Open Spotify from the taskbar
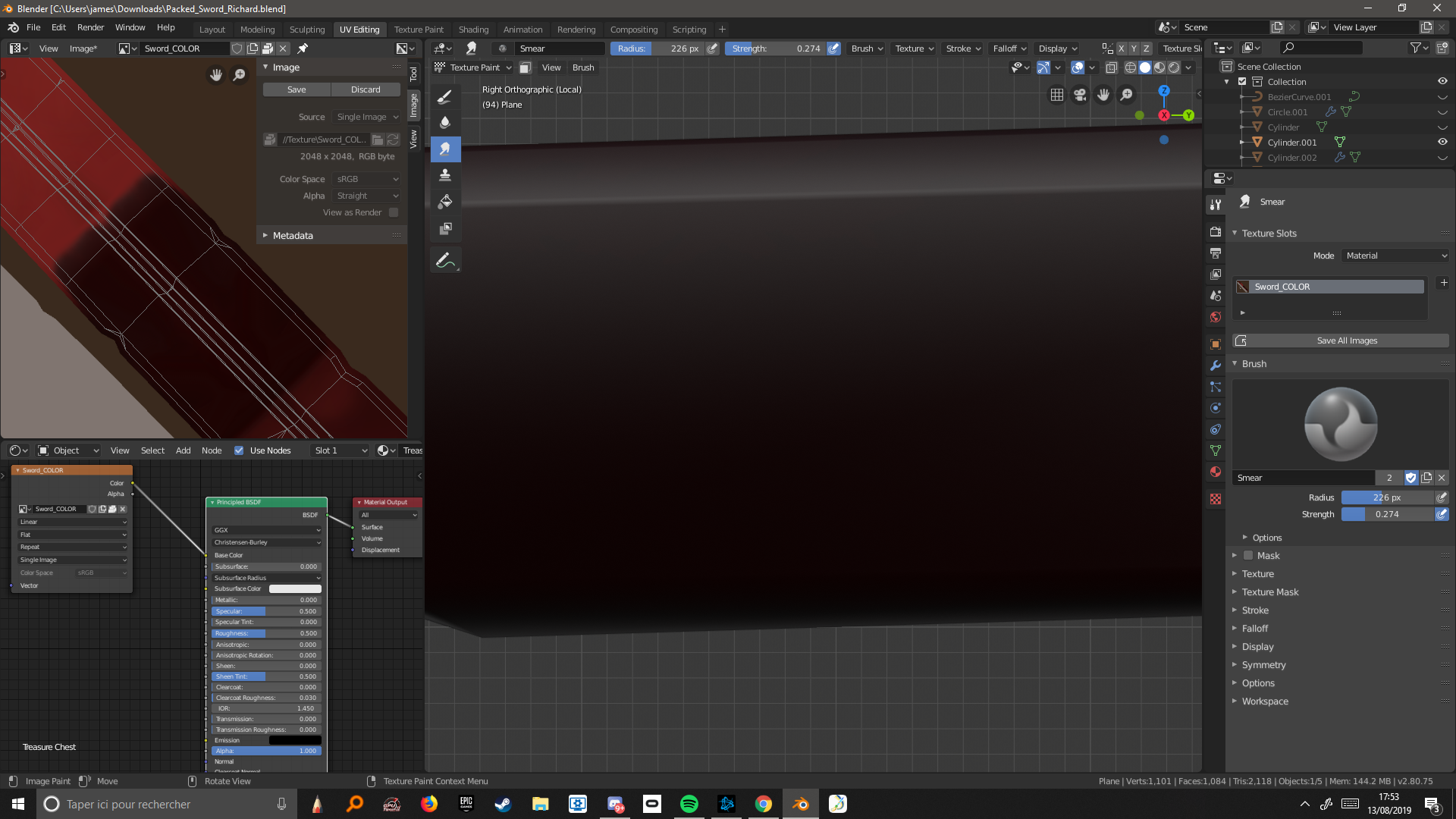1456x819 pixels. (x=689, y=804)
